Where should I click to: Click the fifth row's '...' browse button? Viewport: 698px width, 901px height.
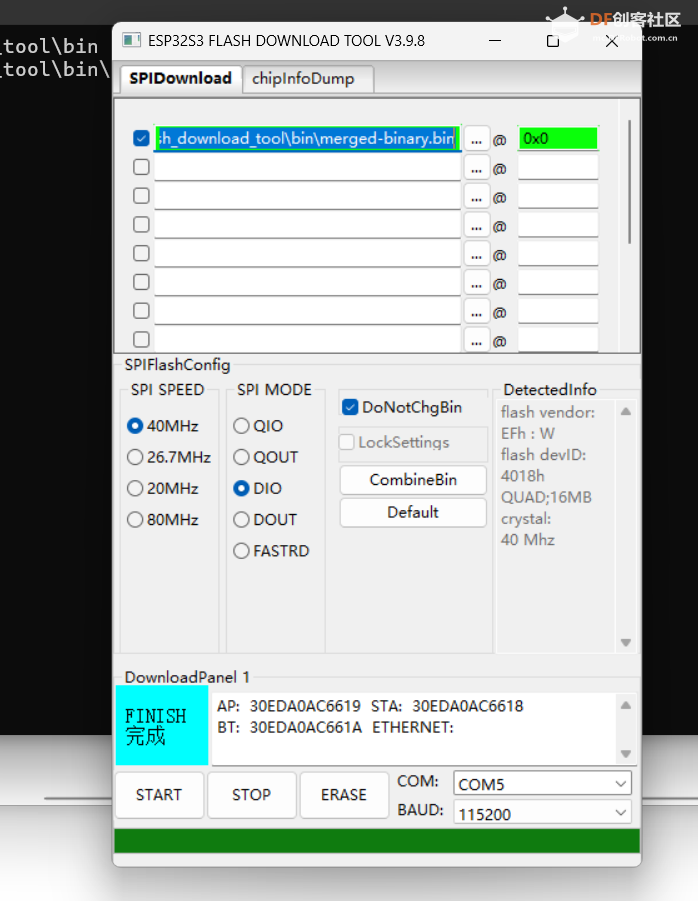pos(476,254)
